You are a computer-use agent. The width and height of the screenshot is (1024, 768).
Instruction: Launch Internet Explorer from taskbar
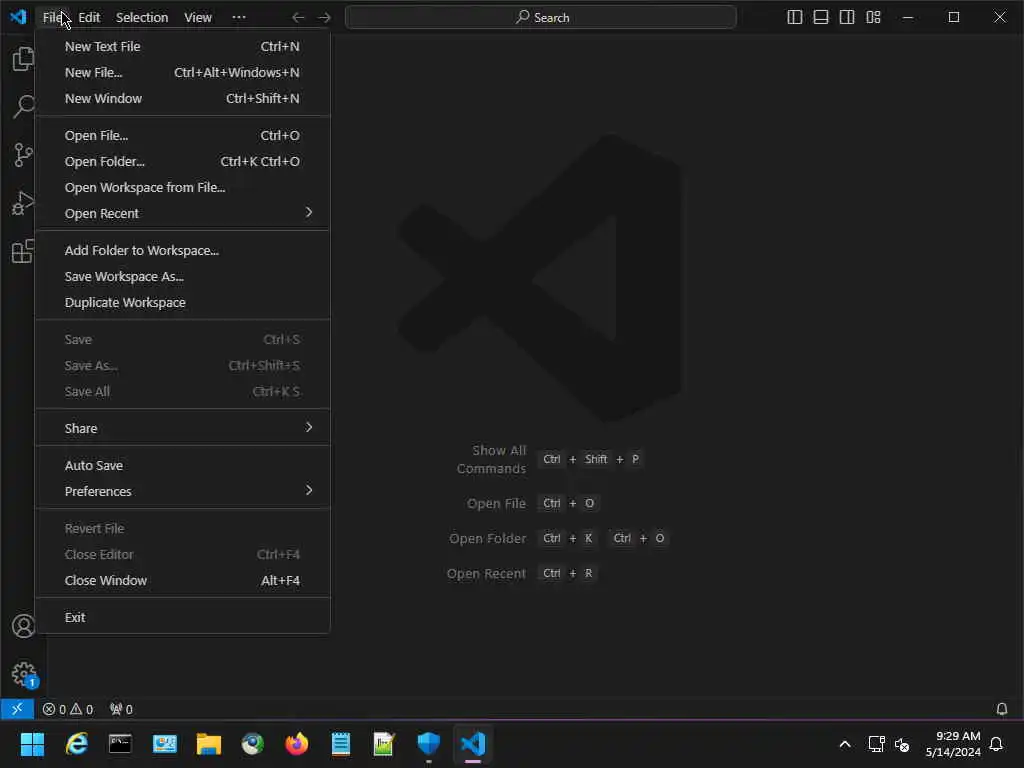click(x=76, y=744)
